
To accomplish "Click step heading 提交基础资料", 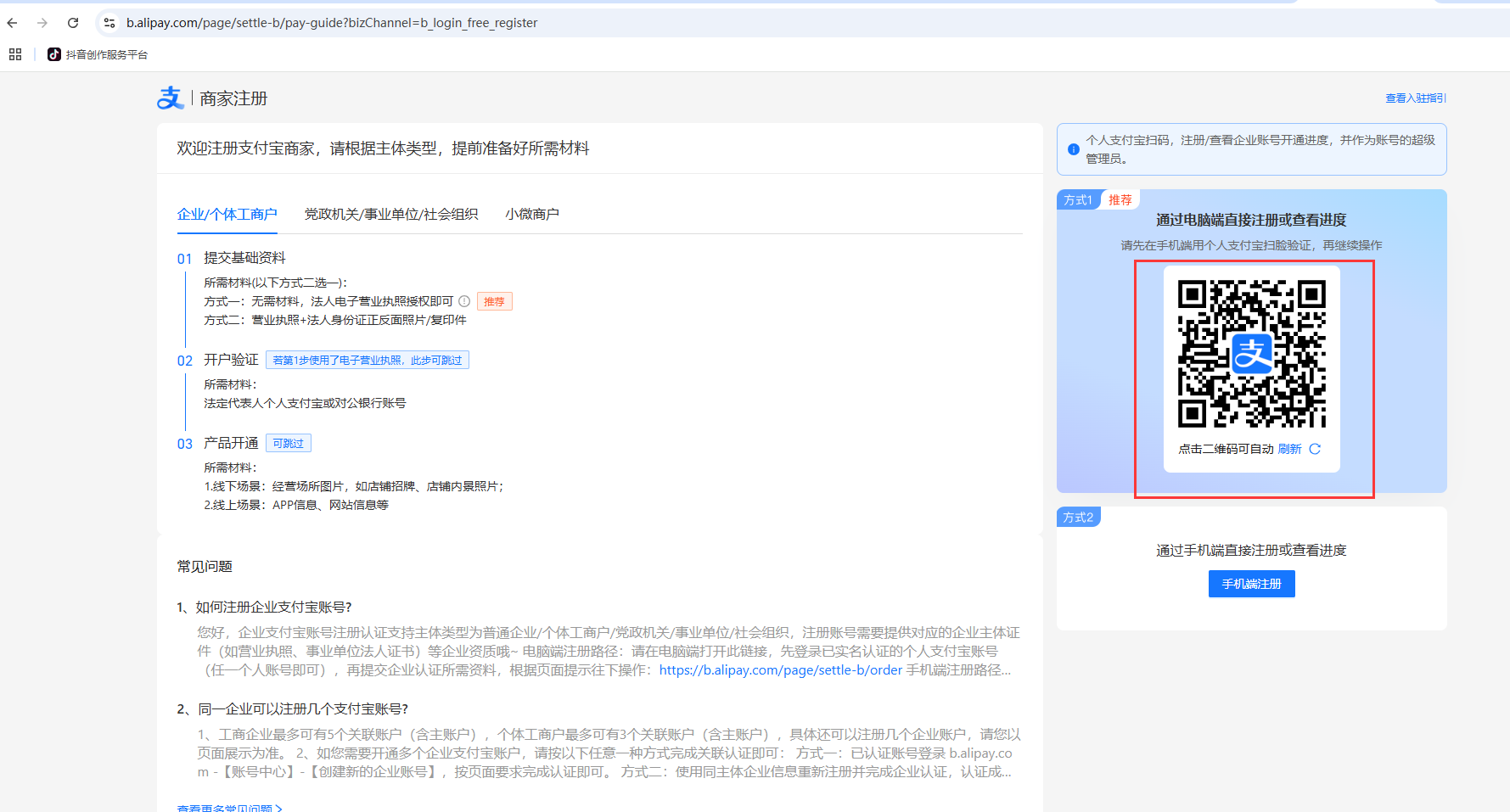I will [x=244, y=258].
